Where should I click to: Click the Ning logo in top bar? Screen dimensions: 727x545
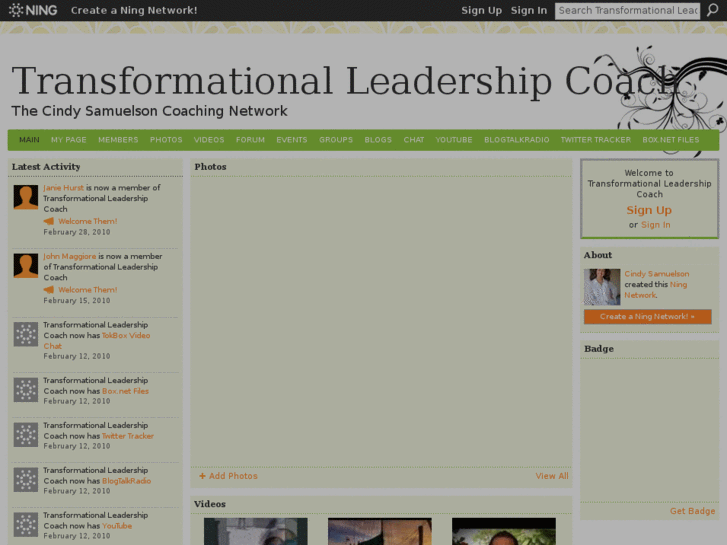(x=33, y=10)
